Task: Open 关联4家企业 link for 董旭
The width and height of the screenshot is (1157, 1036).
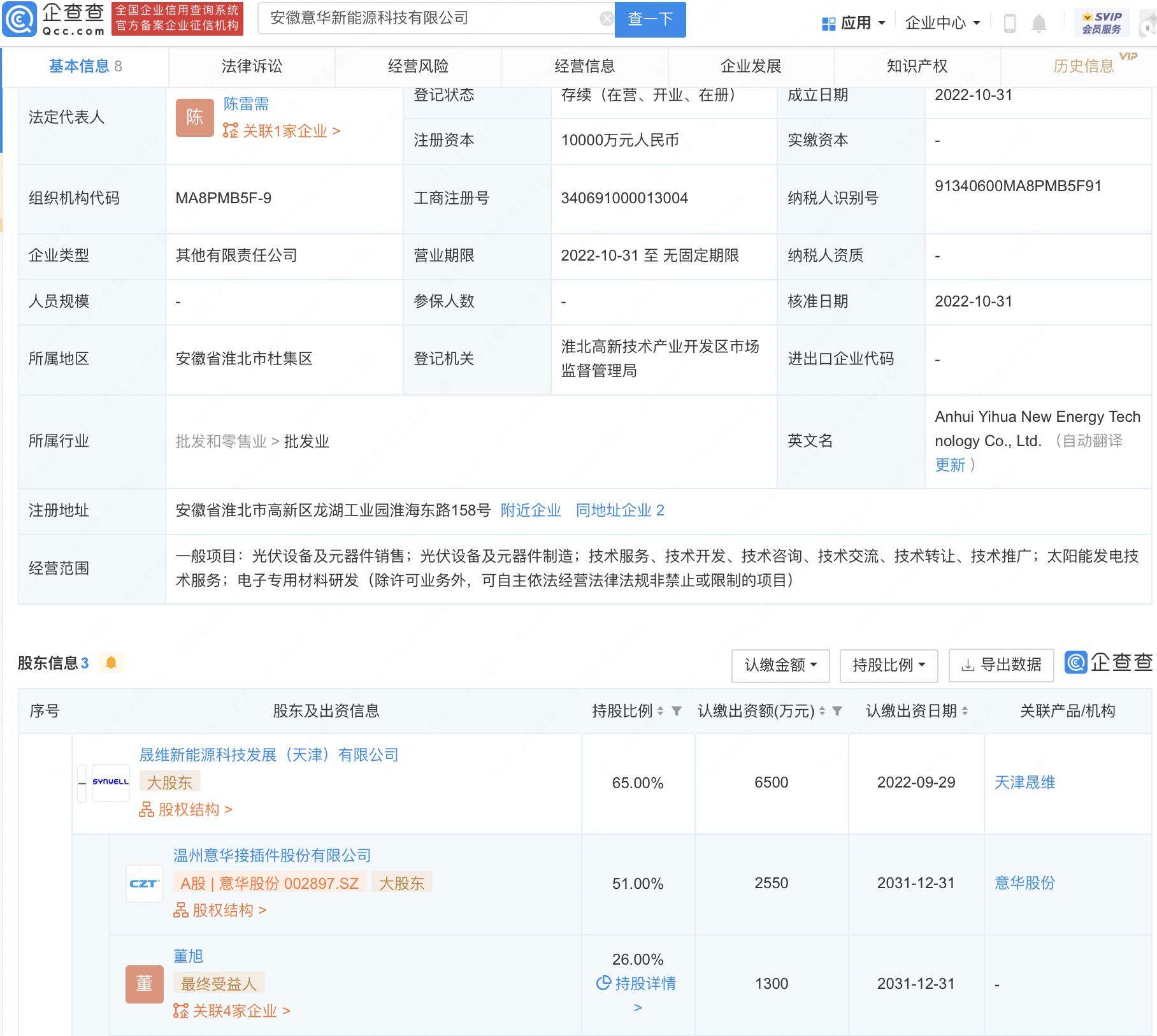Action: tap(232, 1011)
